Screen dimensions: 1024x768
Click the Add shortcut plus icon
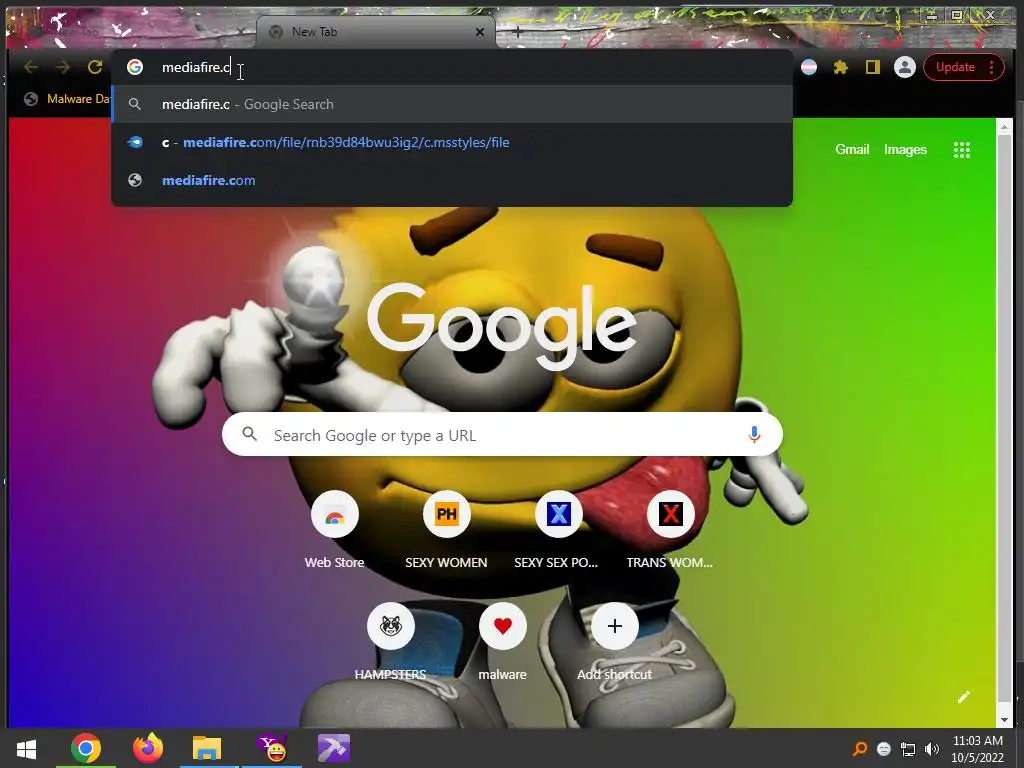[x=615, y=626]
